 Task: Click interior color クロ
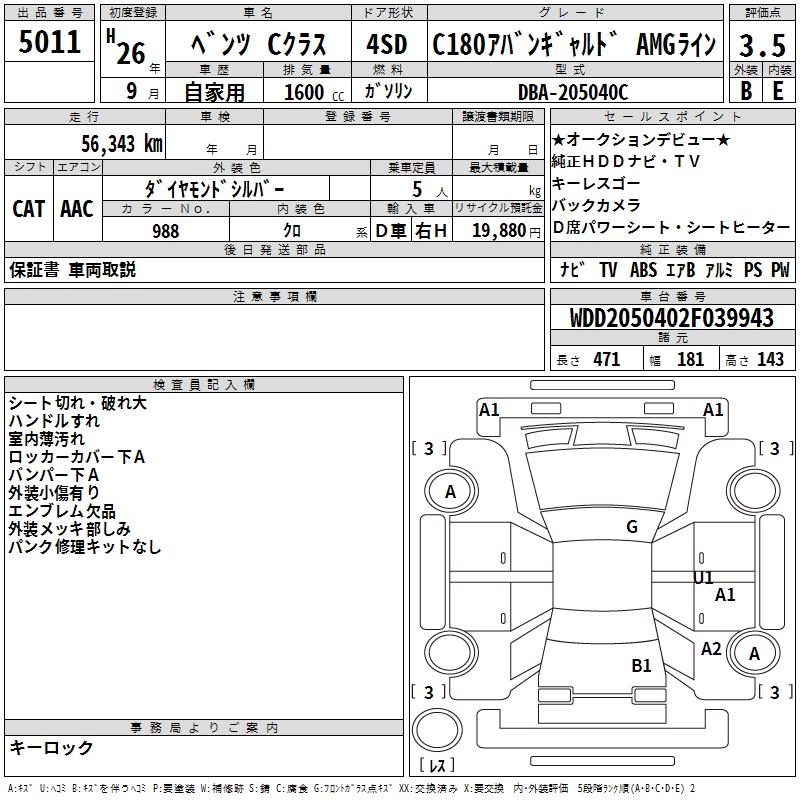(292, 231)
